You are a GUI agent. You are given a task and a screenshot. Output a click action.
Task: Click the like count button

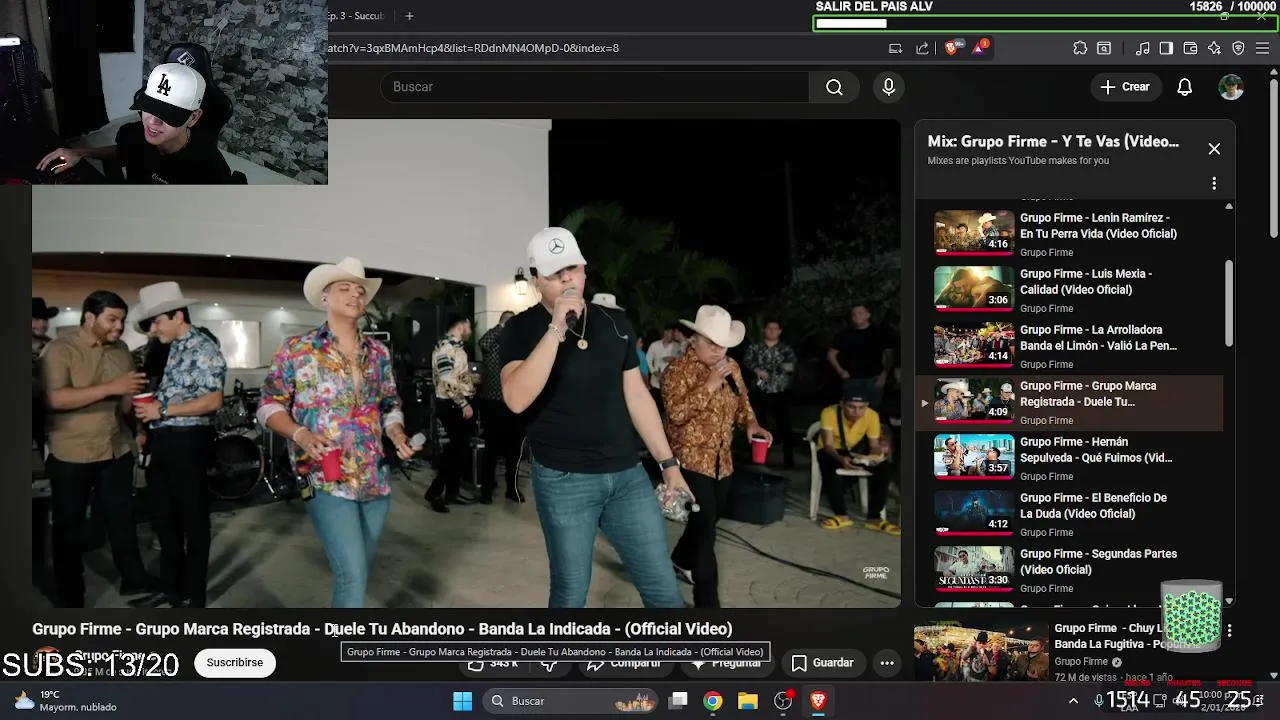494,663
